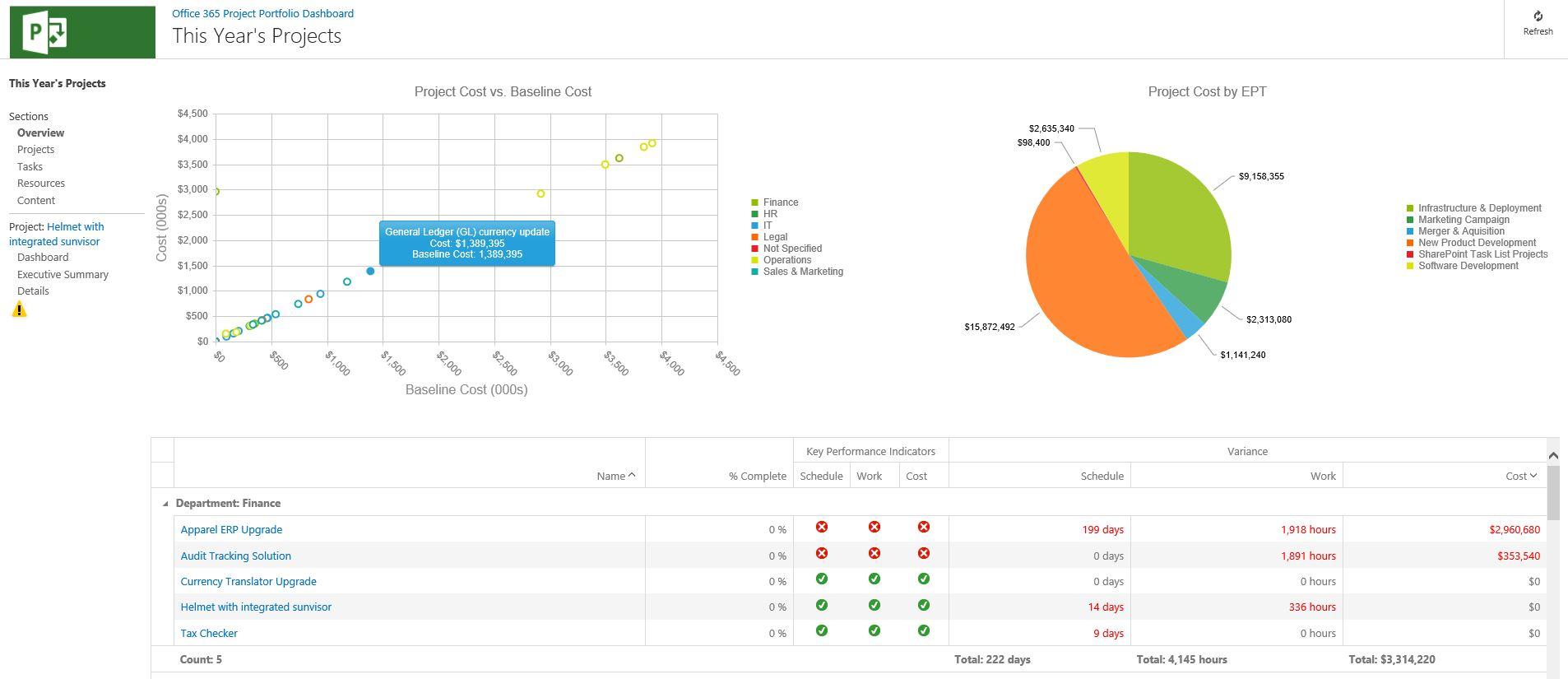Toggle the IT legend swatch
The width and height of the screenshot is (1568, 679).
click(754, 226)
